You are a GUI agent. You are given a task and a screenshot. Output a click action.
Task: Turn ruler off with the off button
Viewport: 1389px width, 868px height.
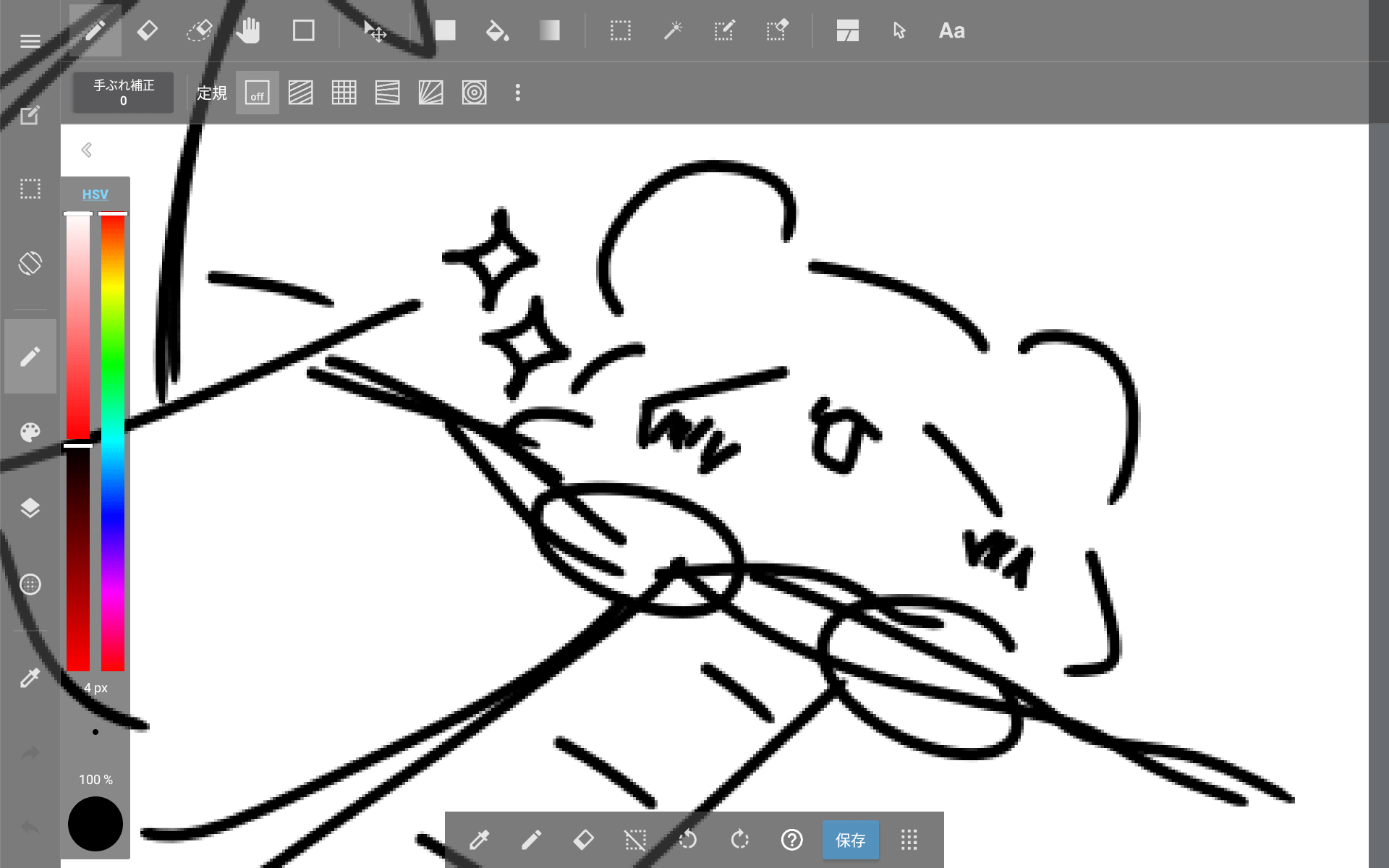257,93
